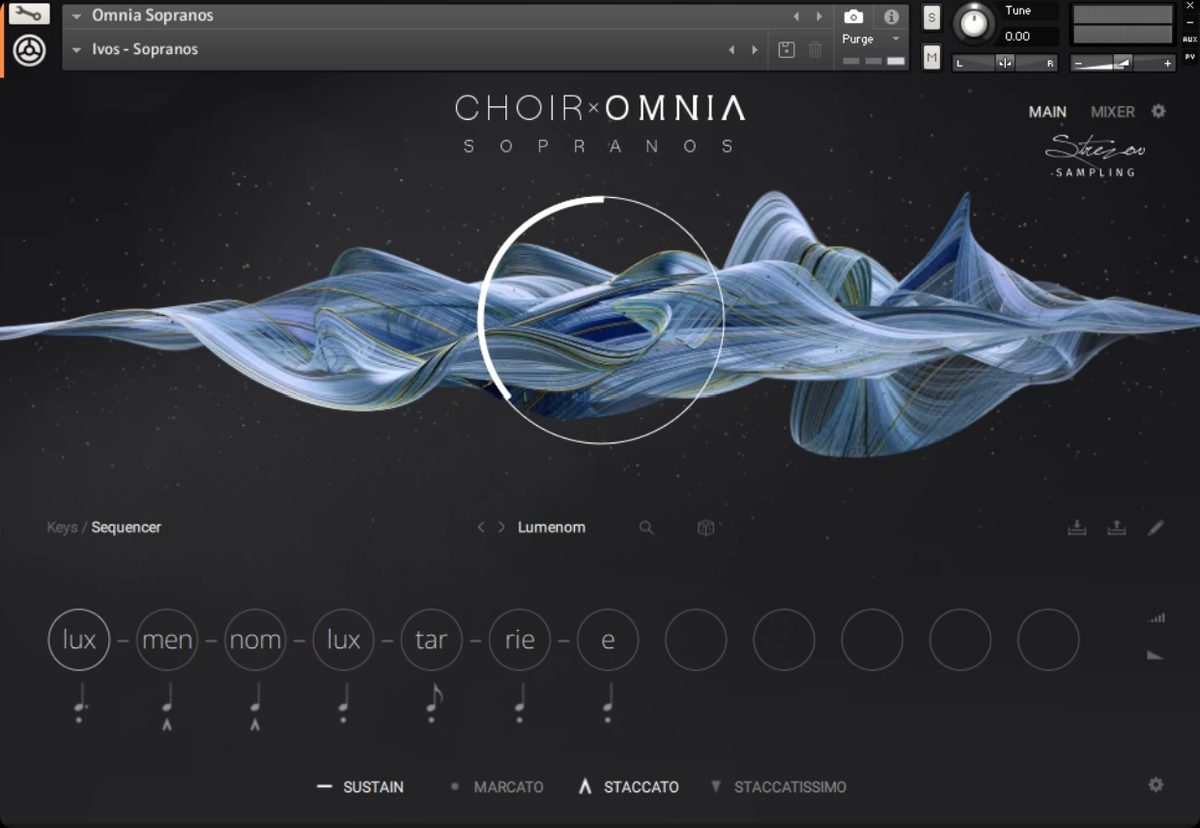Click the Tune value field showing 0.00
Image resolution: width=1200 pixels, height=828 pixels.
coord(1030,36)
